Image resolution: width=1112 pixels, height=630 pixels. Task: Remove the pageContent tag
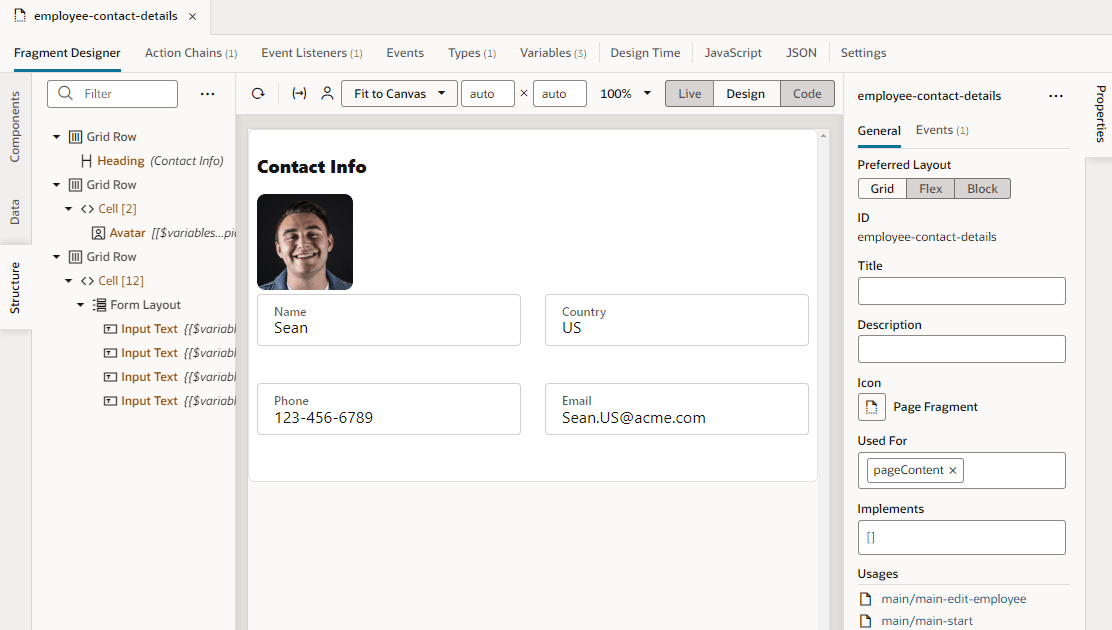(952, 470)
